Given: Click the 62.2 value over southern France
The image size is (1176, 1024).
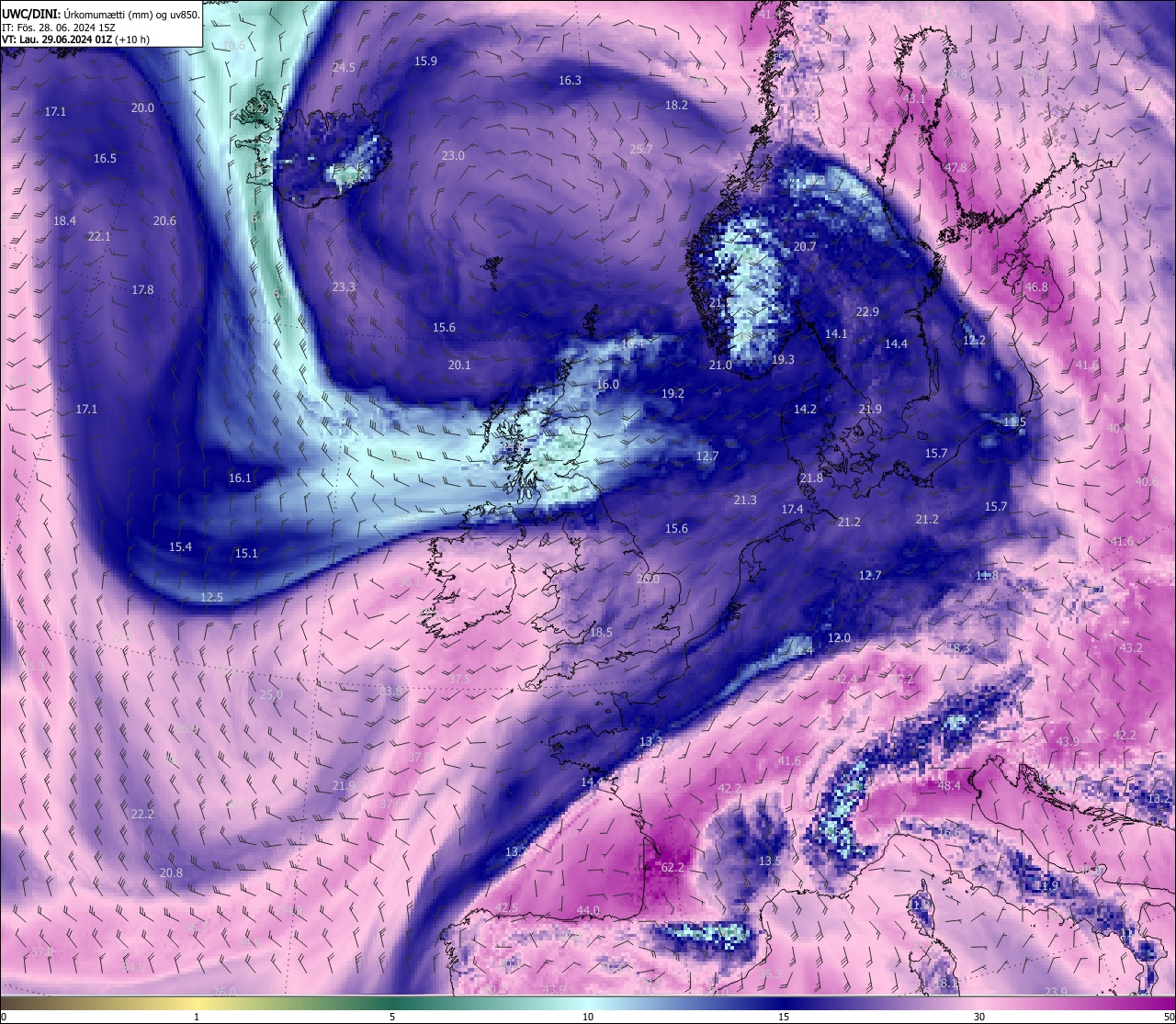Looking at the screenshot, I should tap(673, 867).
